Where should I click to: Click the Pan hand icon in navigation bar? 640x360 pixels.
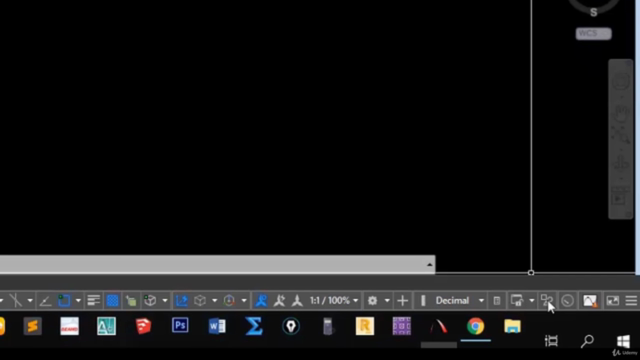(621, 114)
